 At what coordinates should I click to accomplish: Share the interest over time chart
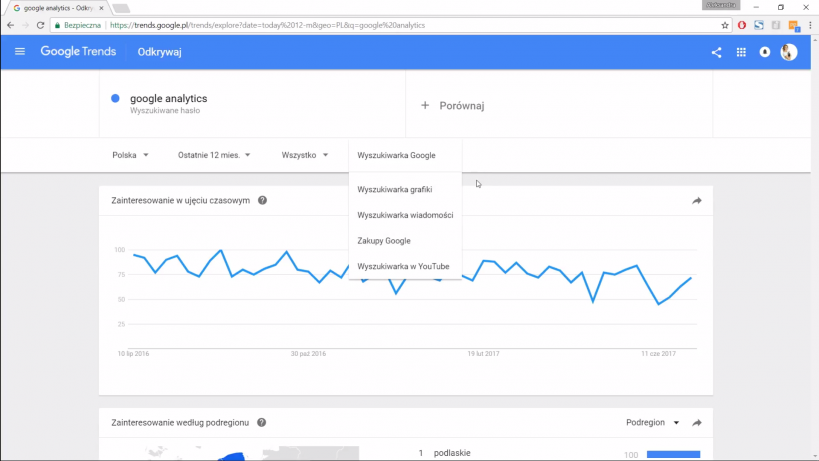point(697,200)
